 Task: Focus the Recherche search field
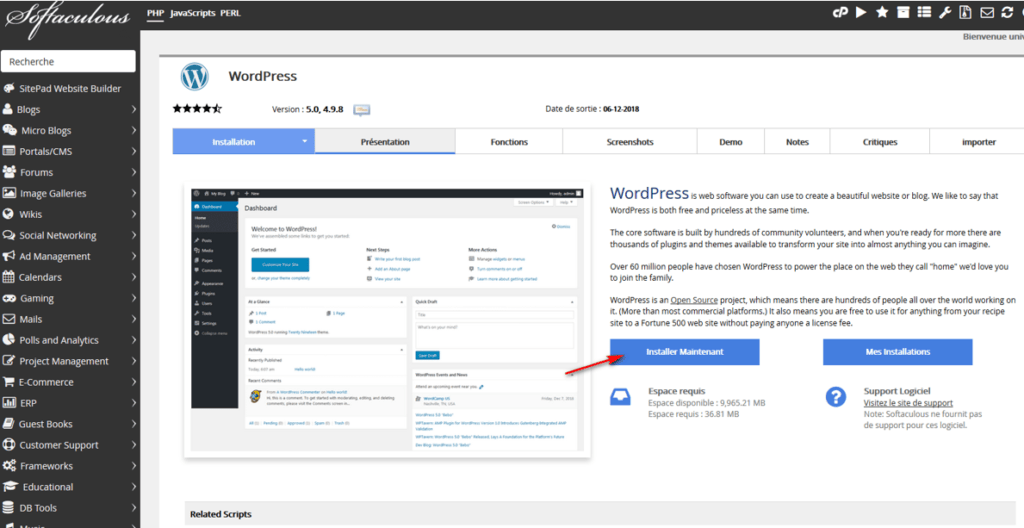tap(69, 61)
